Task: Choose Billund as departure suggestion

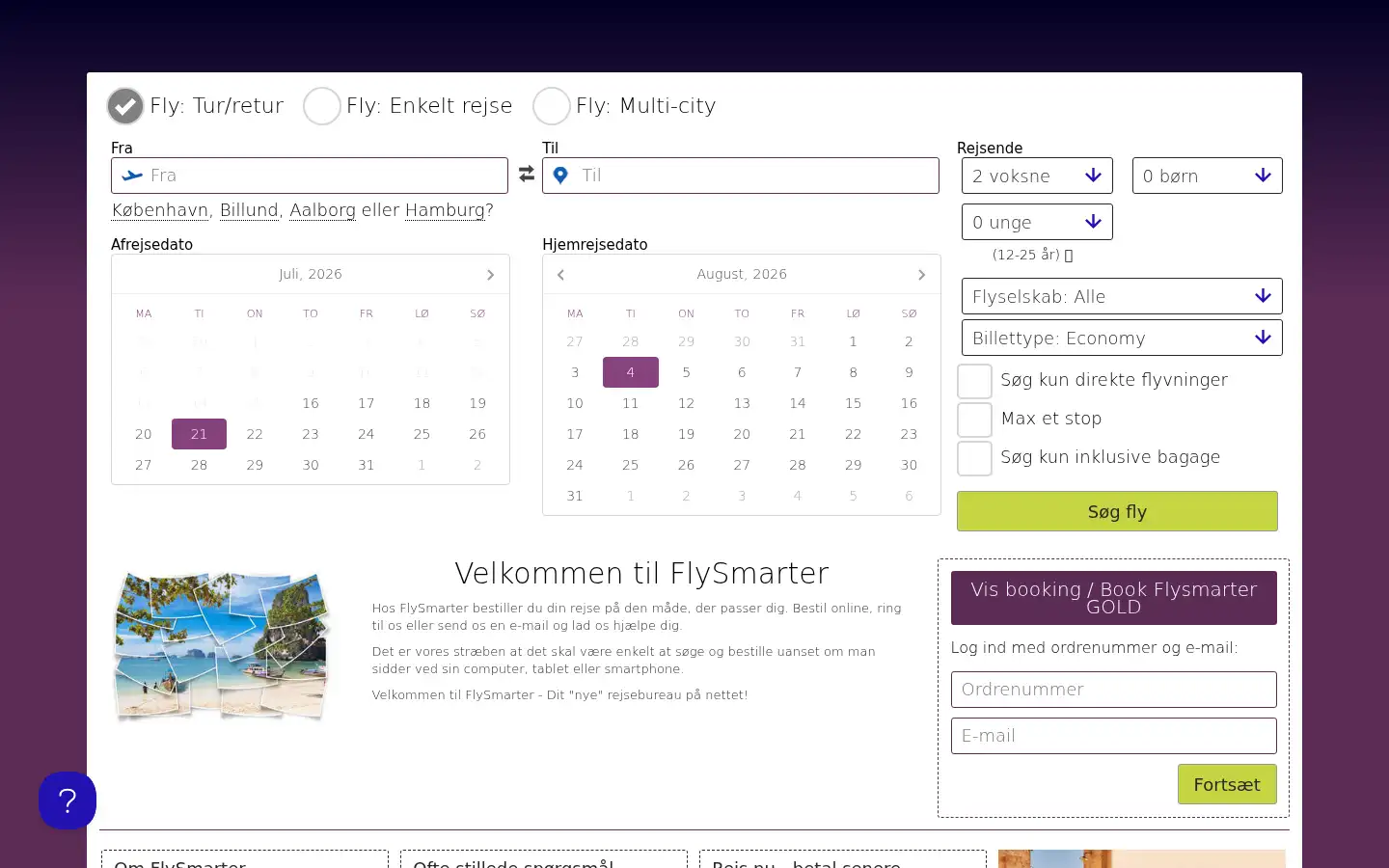Action: coord(249,210)
